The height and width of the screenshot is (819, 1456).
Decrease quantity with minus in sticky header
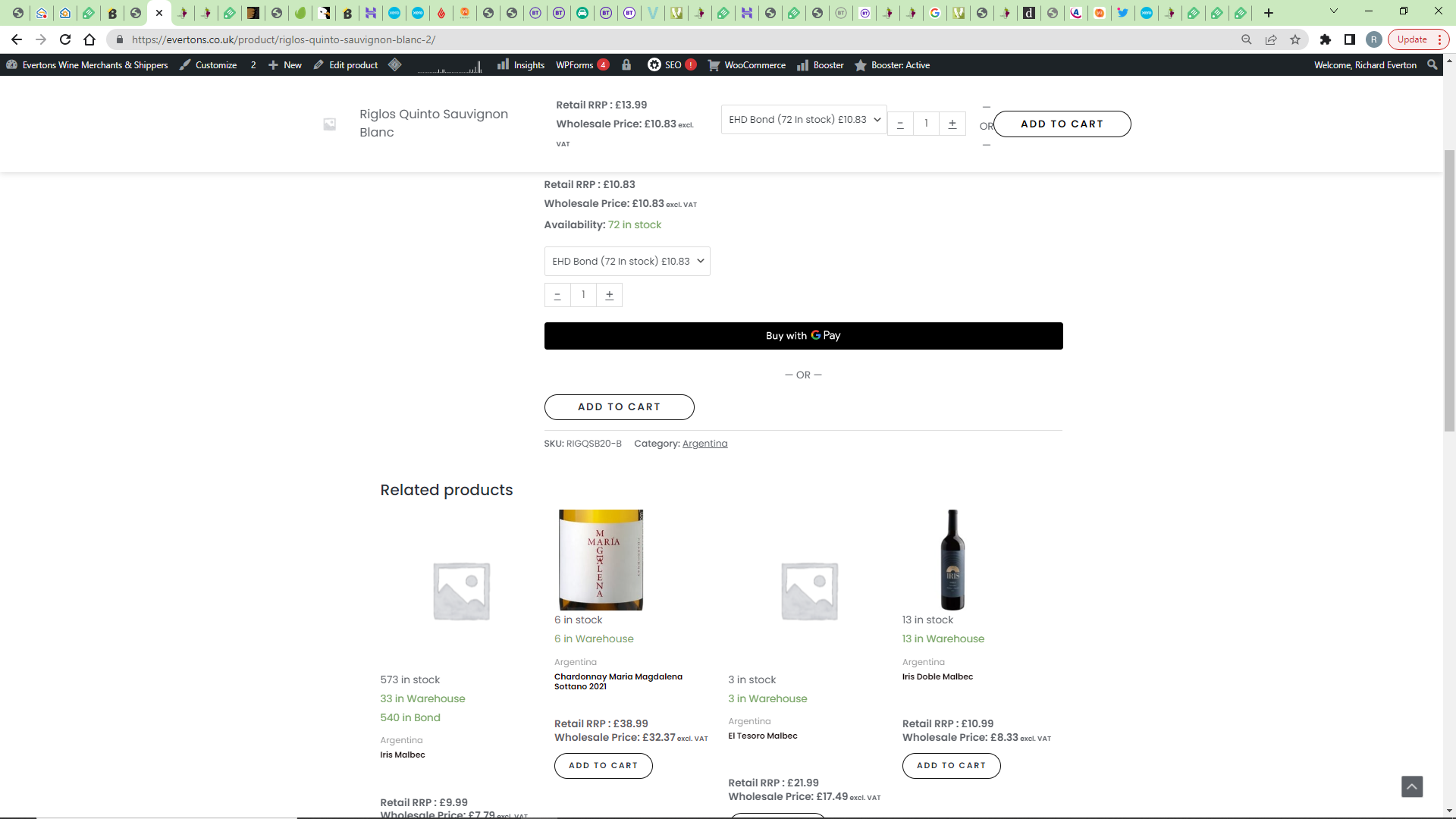pos(900,124)
